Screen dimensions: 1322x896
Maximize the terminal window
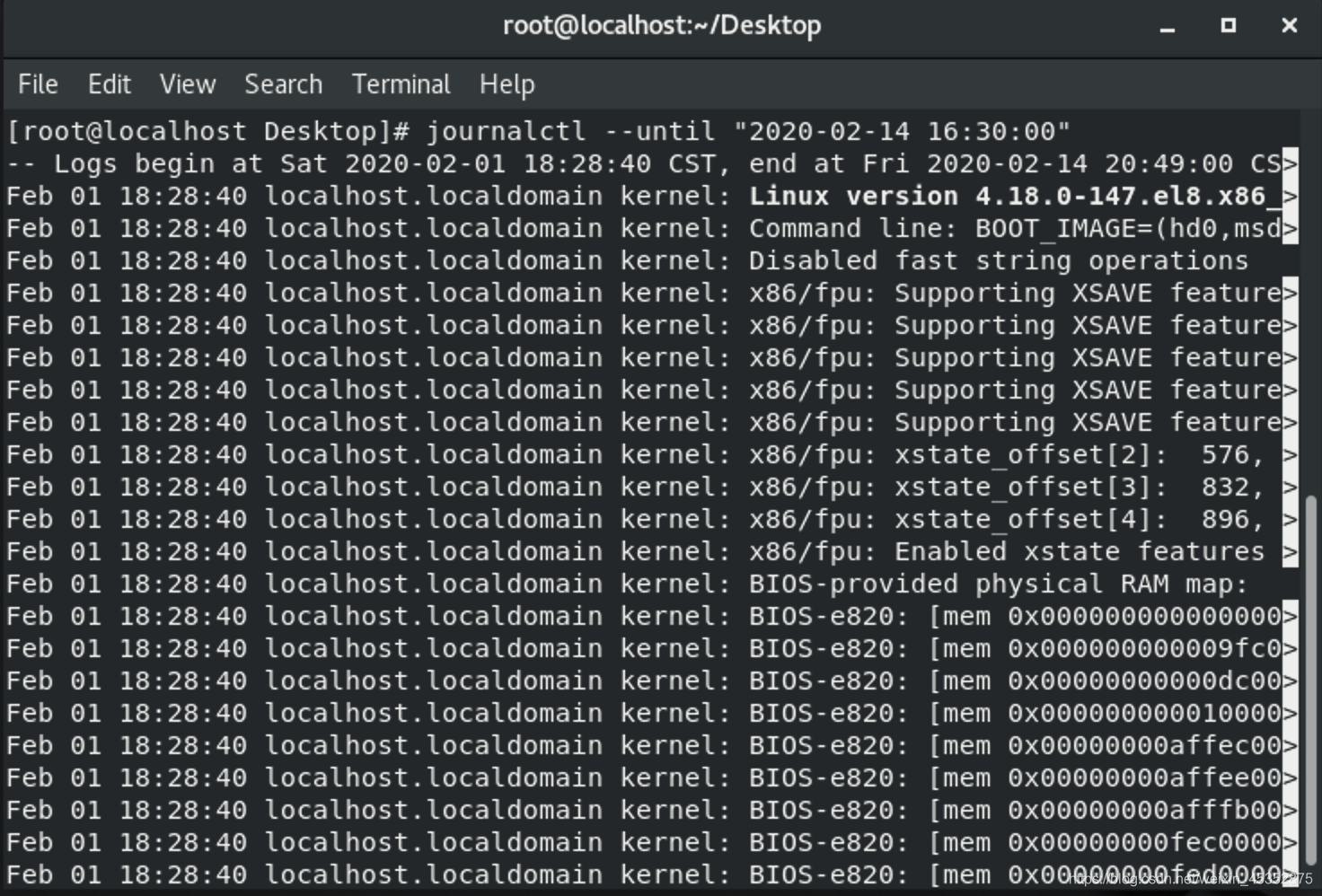pyautogui.click(x=1228, y=26)
